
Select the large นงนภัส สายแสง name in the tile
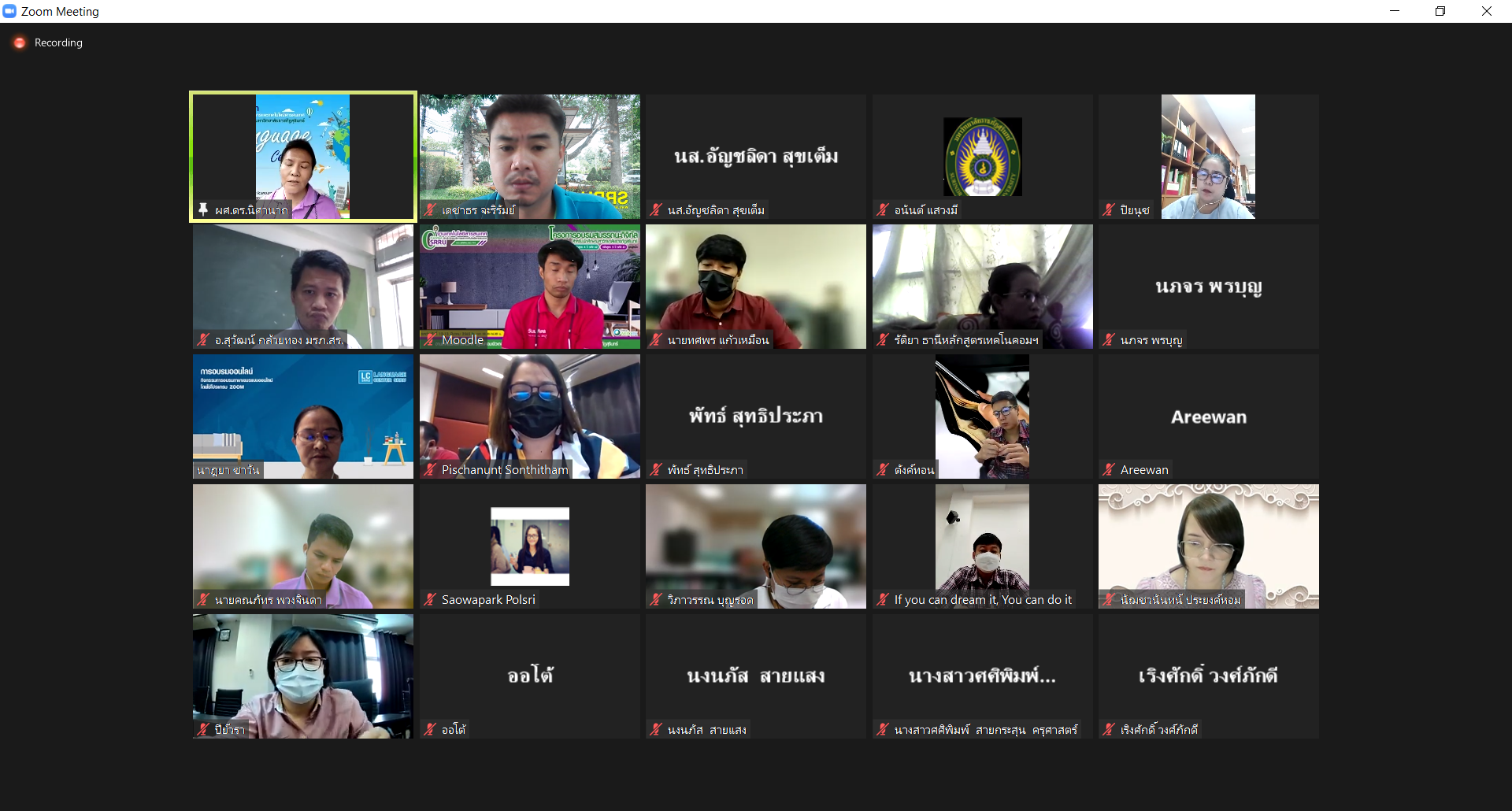755,676
